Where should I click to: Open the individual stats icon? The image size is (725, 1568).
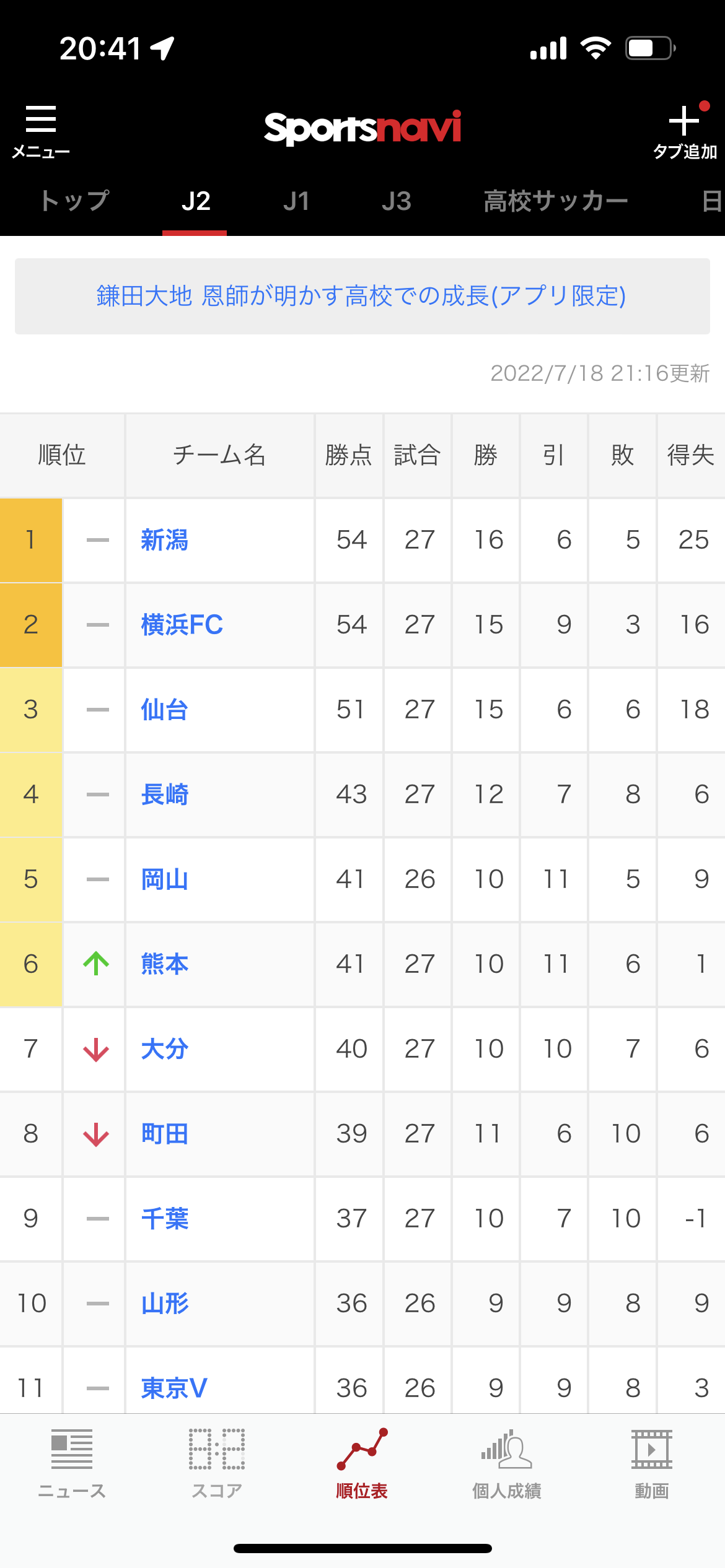pyautogui.click(x=507, y=1449)
